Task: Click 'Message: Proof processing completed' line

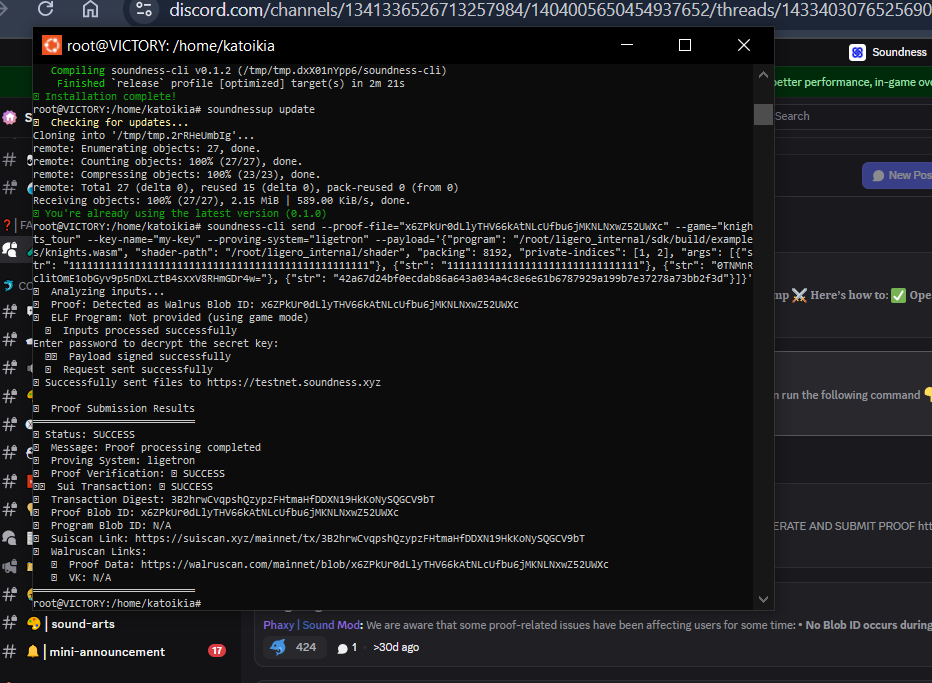Action: coord(147,448)
